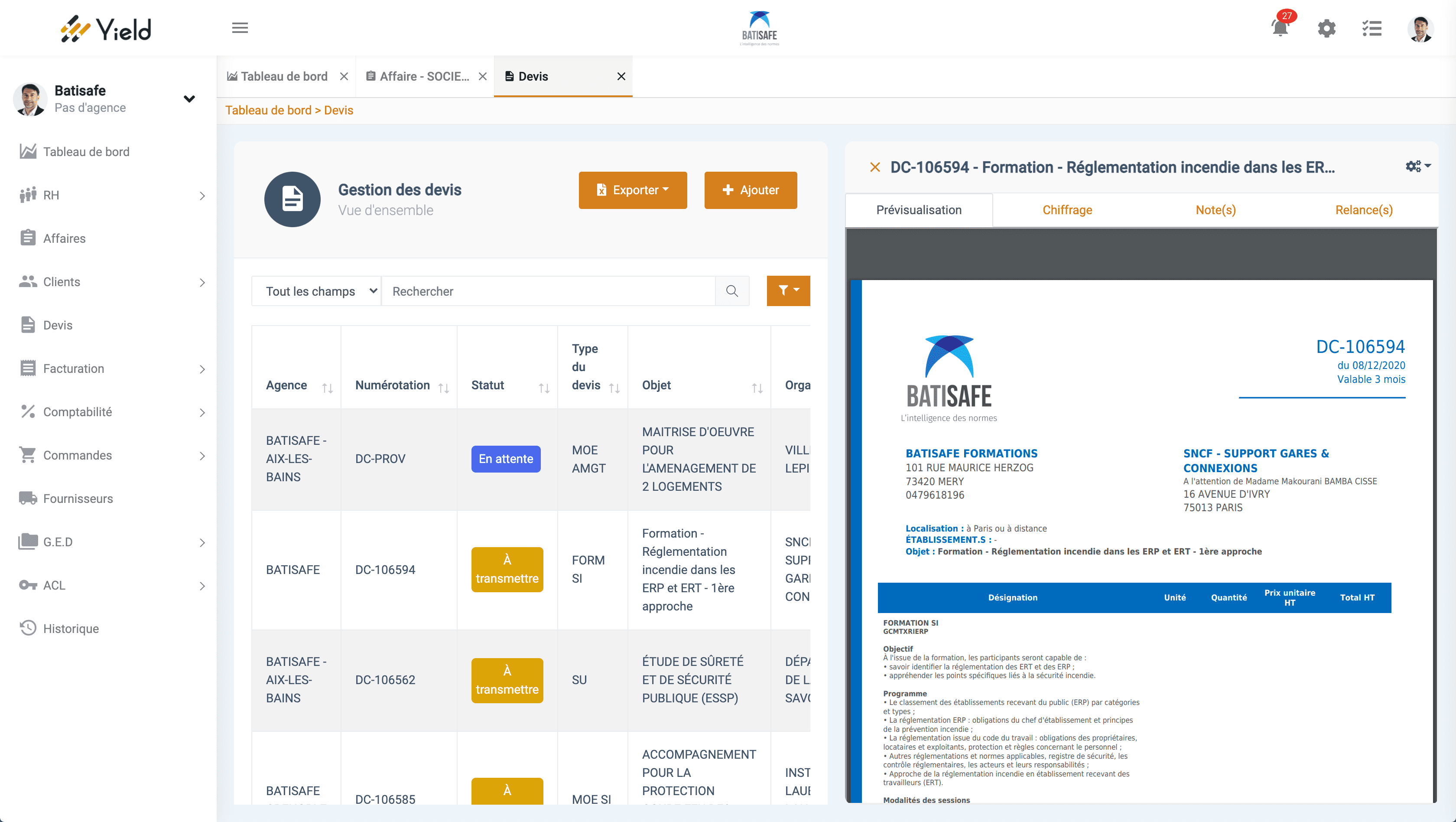
Task: Expand the Batisafe agency dropdown chevron
Action: pos(189,99)
